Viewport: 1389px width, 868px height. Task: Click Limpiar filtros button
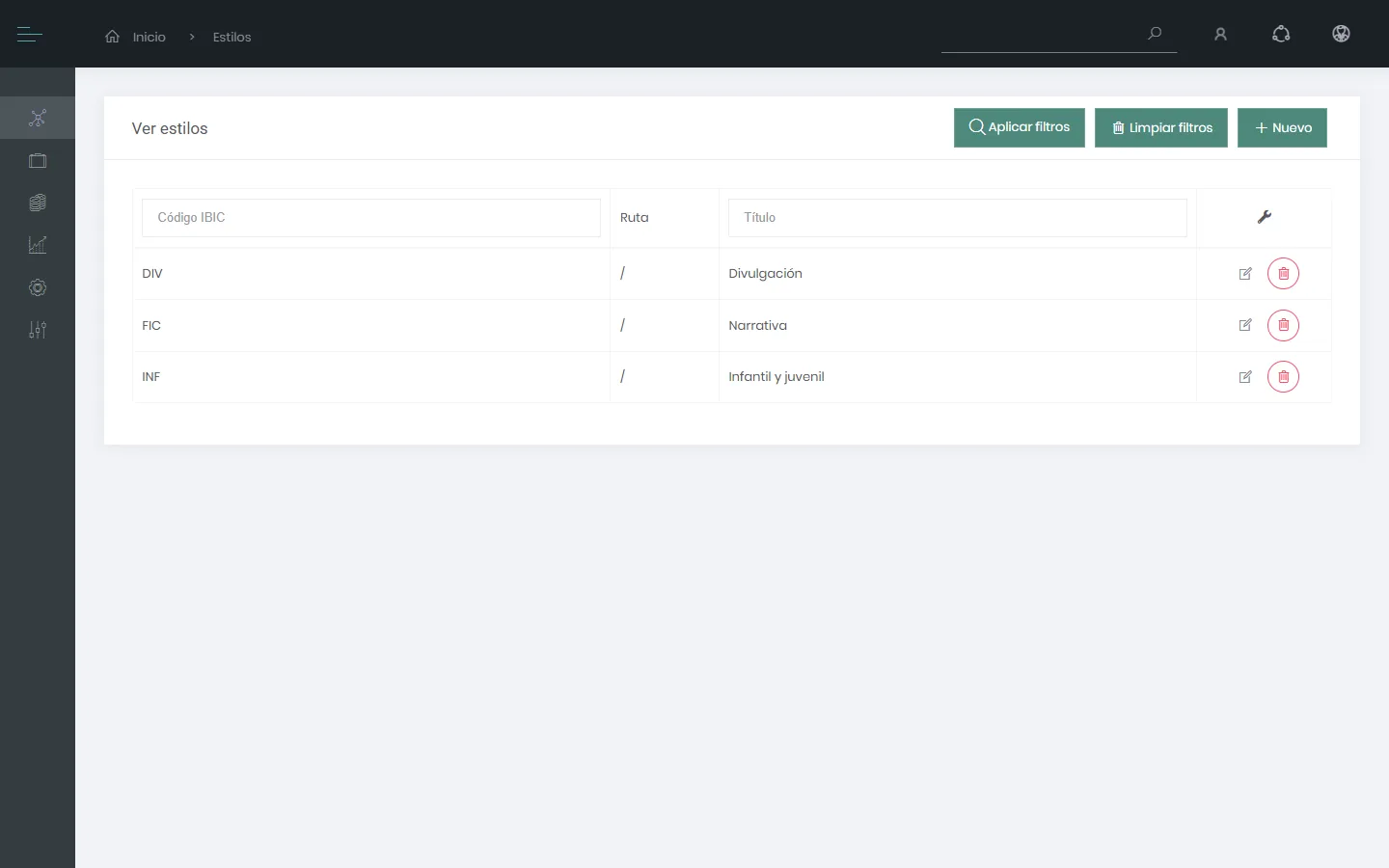[1161, 127]
